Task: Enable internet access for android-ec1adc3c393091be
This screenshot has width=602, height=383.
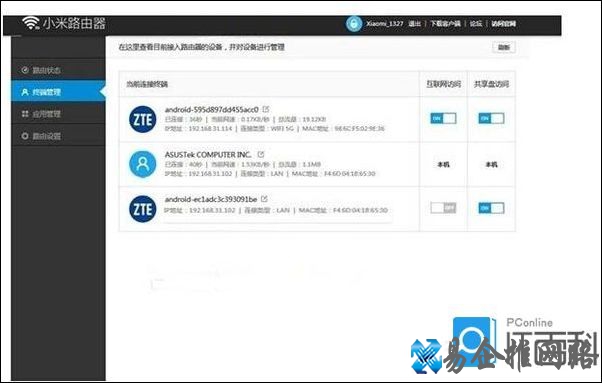Action: pyautogui.click(x=443, y=208)
